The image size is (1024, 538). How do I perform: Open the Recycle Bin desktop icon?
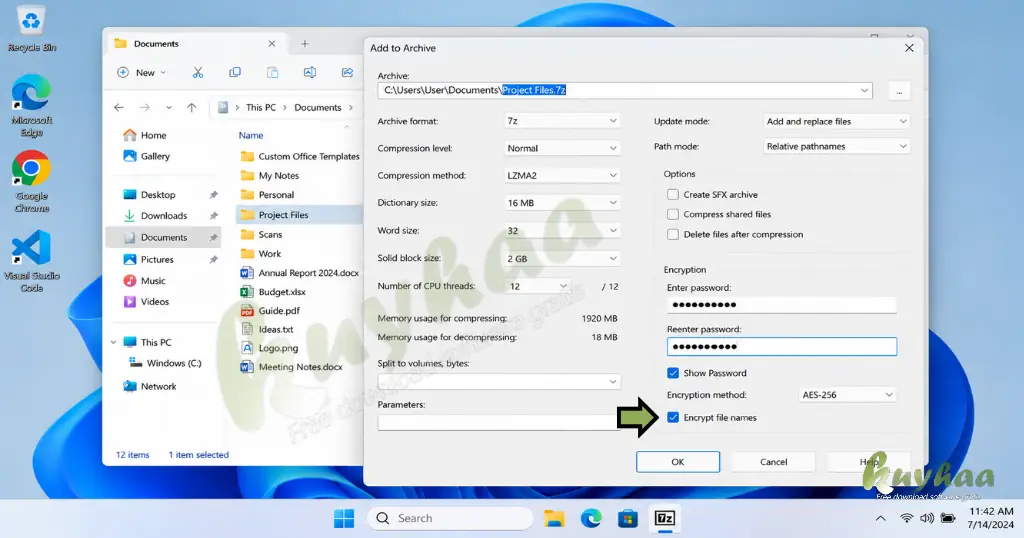click(31, 29)
